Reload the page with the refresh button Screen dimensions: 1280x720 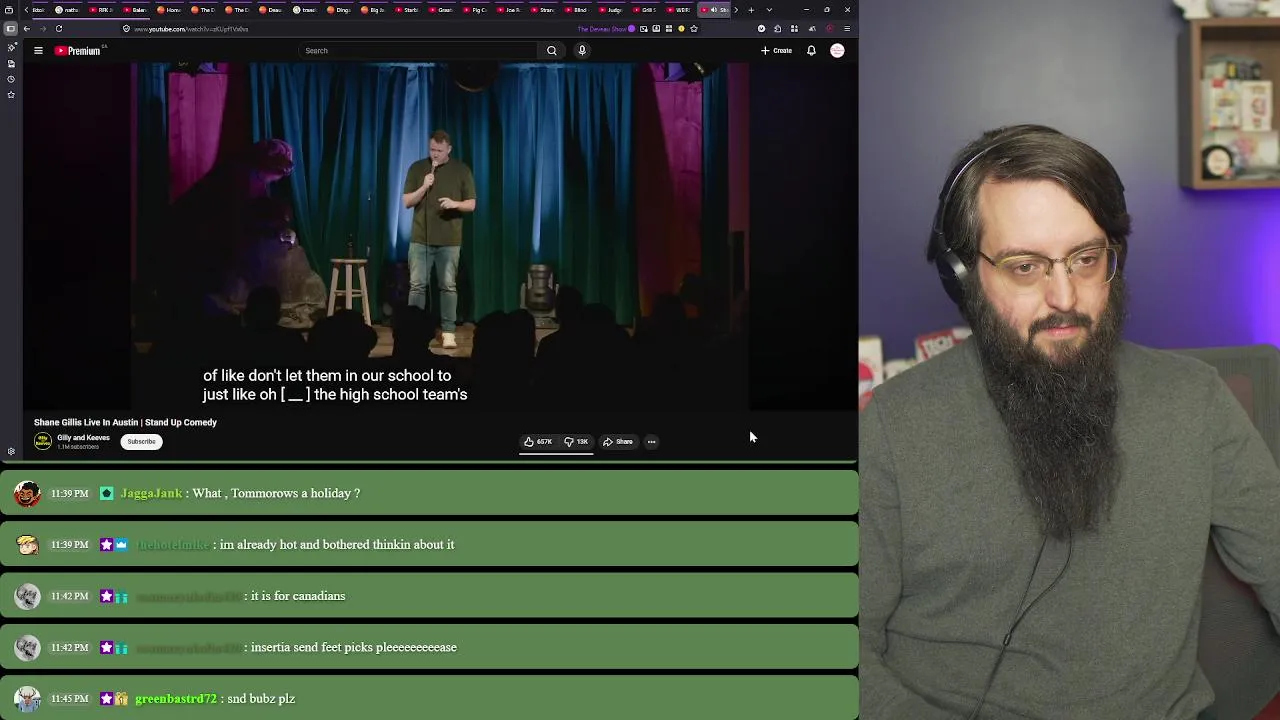59,29
